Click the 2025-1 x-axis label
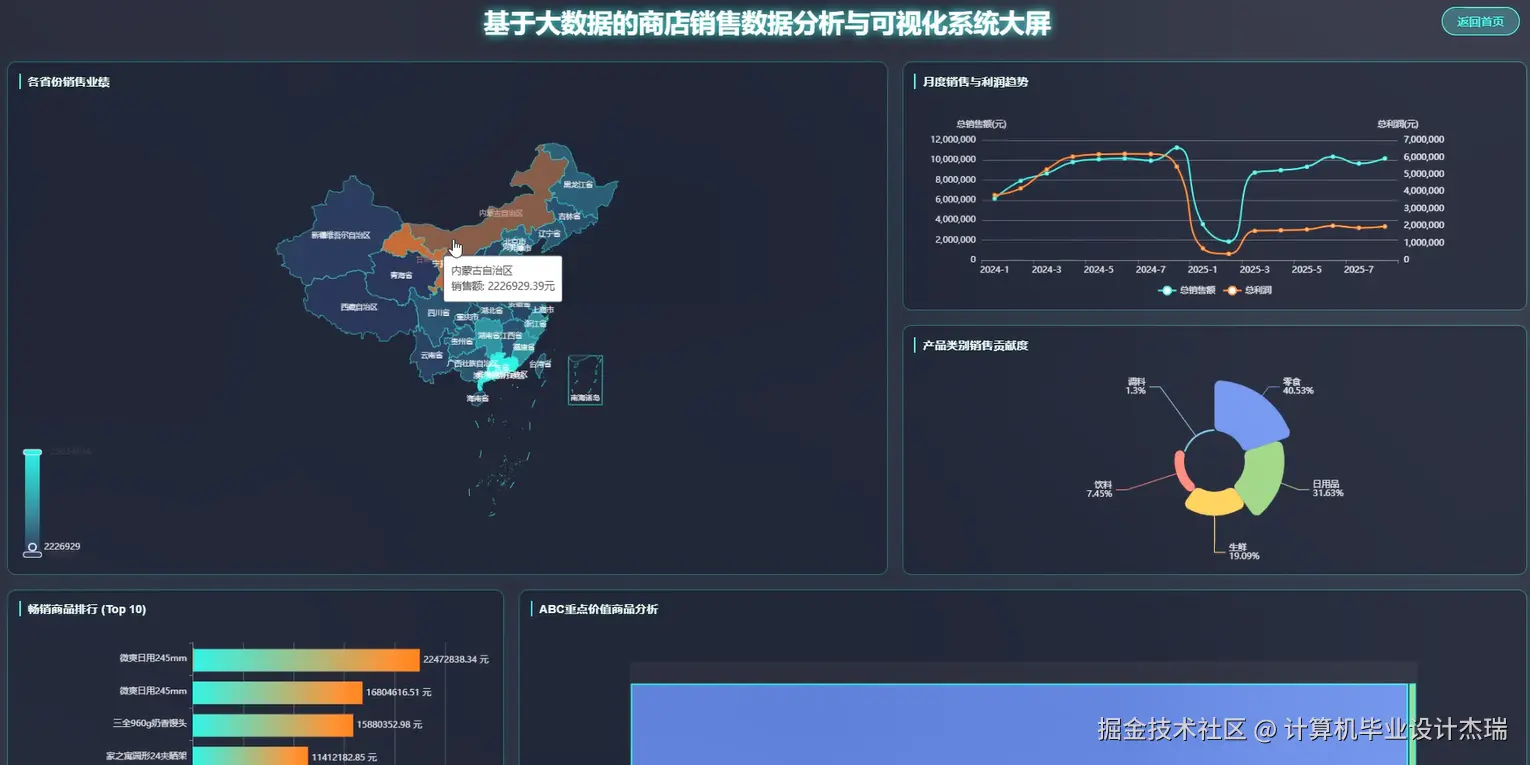Viewport: 1530px width, 765px height. coord(1202,270)
